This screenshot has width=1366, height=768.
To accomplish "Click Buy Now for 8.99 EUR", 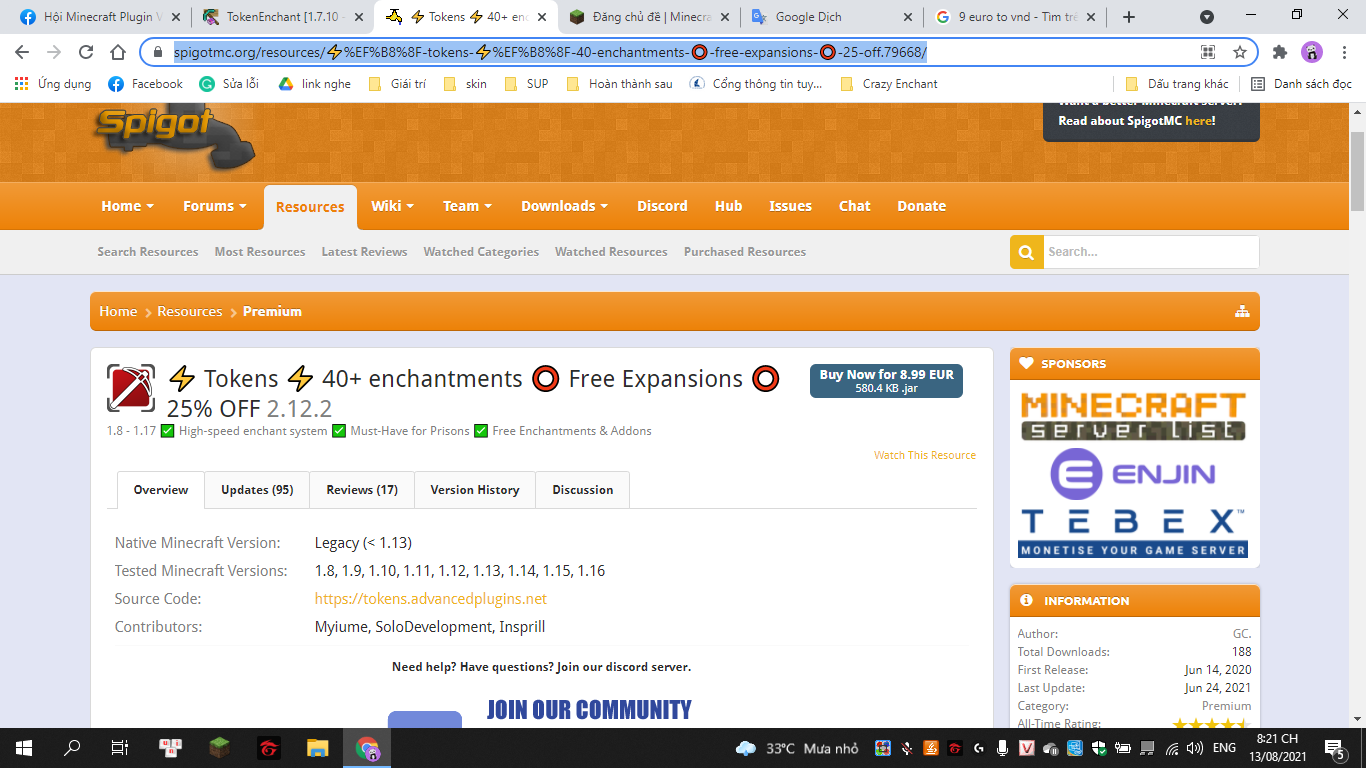I will click(886, 381).
